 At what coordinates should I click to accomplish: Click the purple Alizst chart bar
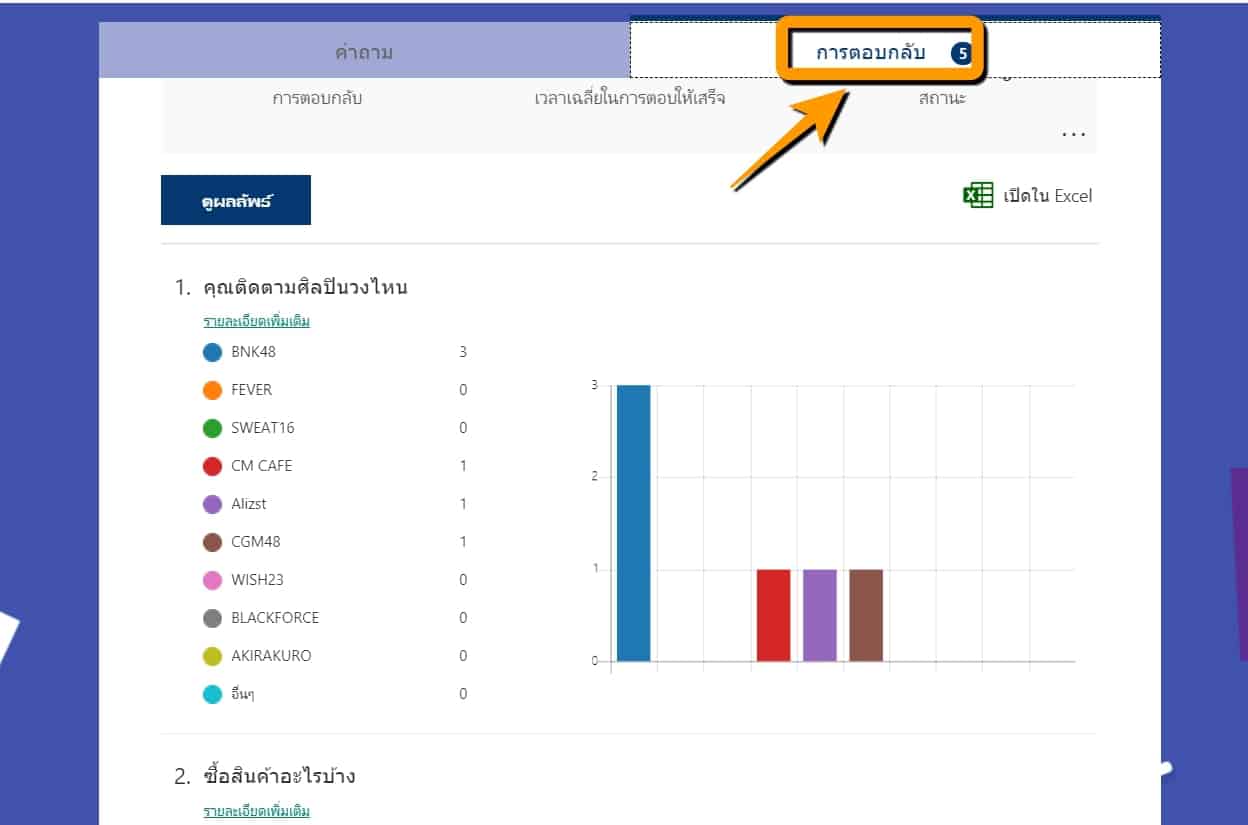(819, 615)
